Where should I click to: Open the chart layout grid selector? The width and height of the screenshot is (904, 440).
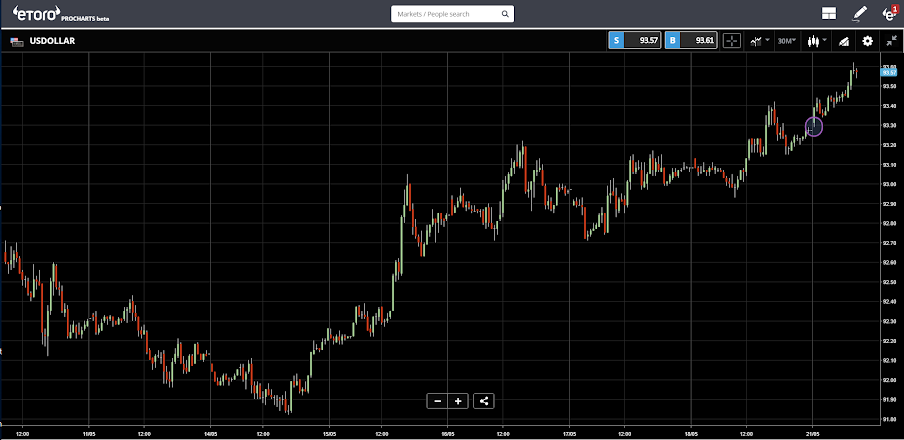[829, 13]
